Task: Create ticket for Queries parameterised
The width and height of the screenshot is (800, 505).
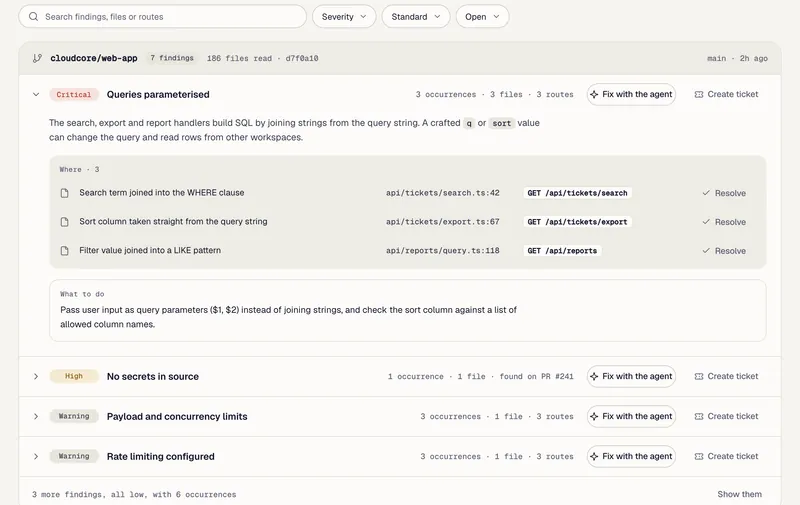Action: 727,94
